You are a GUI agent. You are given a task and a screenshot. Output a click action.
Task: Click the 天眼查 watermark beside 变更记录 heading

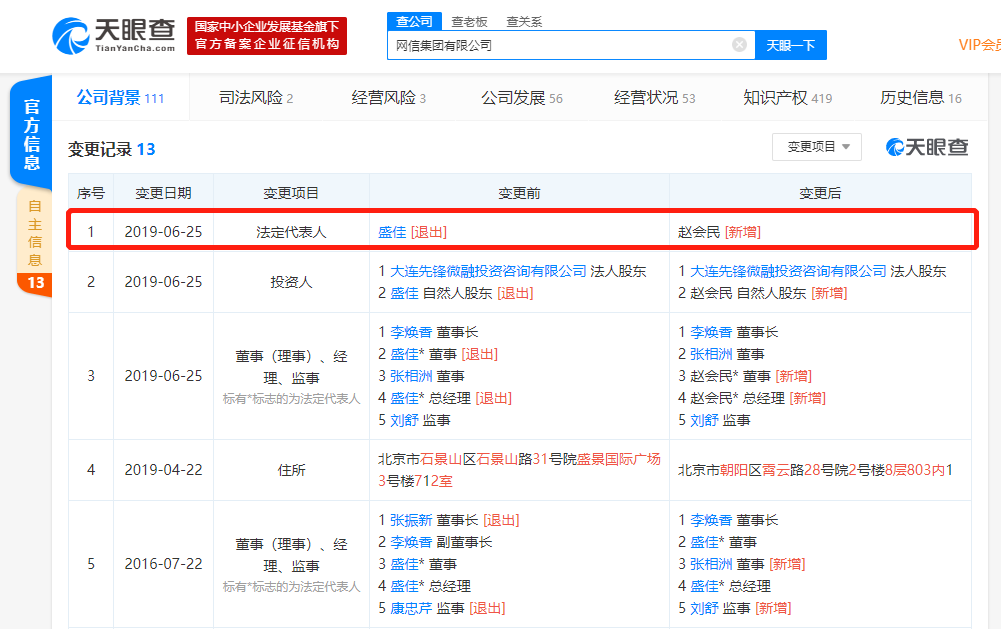pos(925,145)
